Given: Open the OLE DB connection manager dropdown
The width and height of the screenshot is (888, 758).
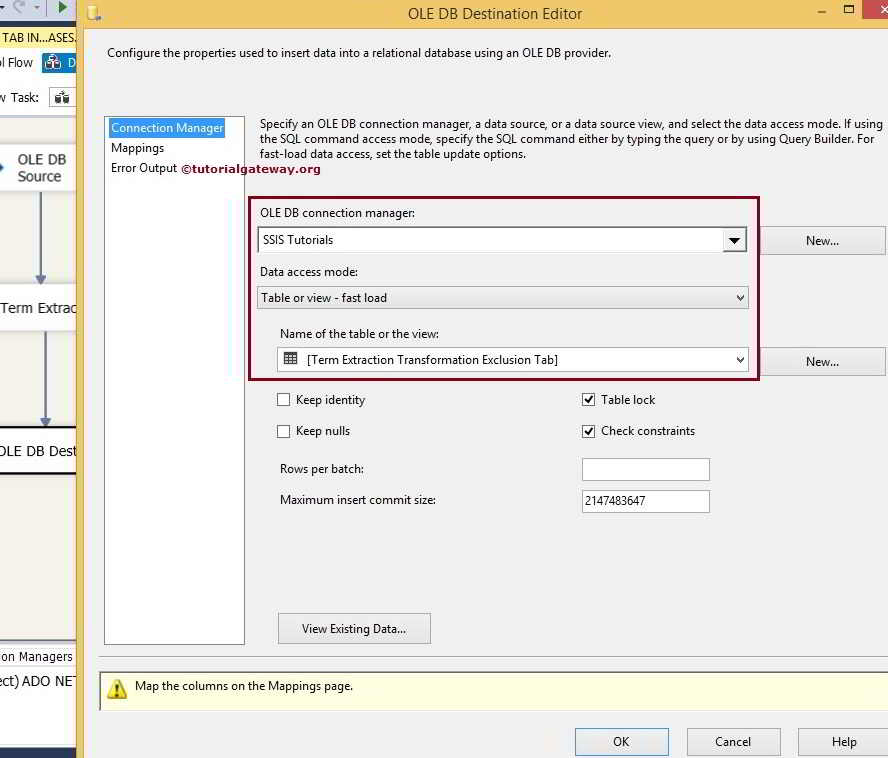Looking at the screenshot, I should pyautogui.click(x=735, y=239).
